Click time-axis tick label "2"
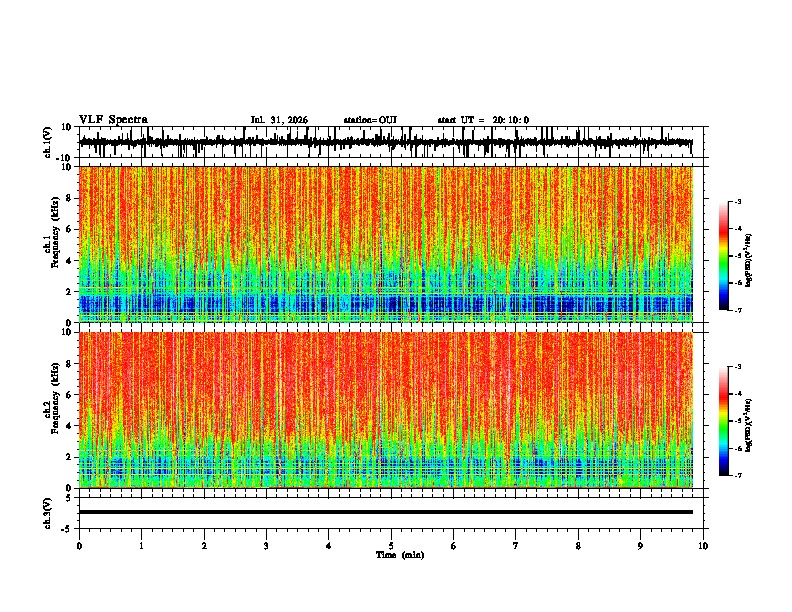 (204, 546)
